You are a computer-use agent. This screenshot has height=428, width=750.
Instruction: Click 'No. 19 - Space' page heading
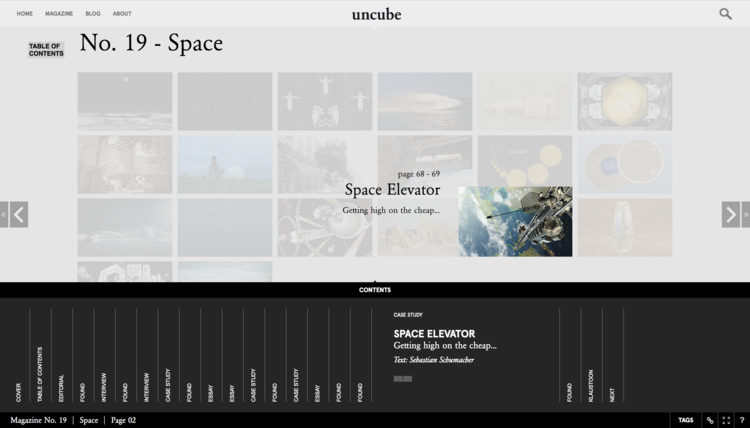(151, 43)
